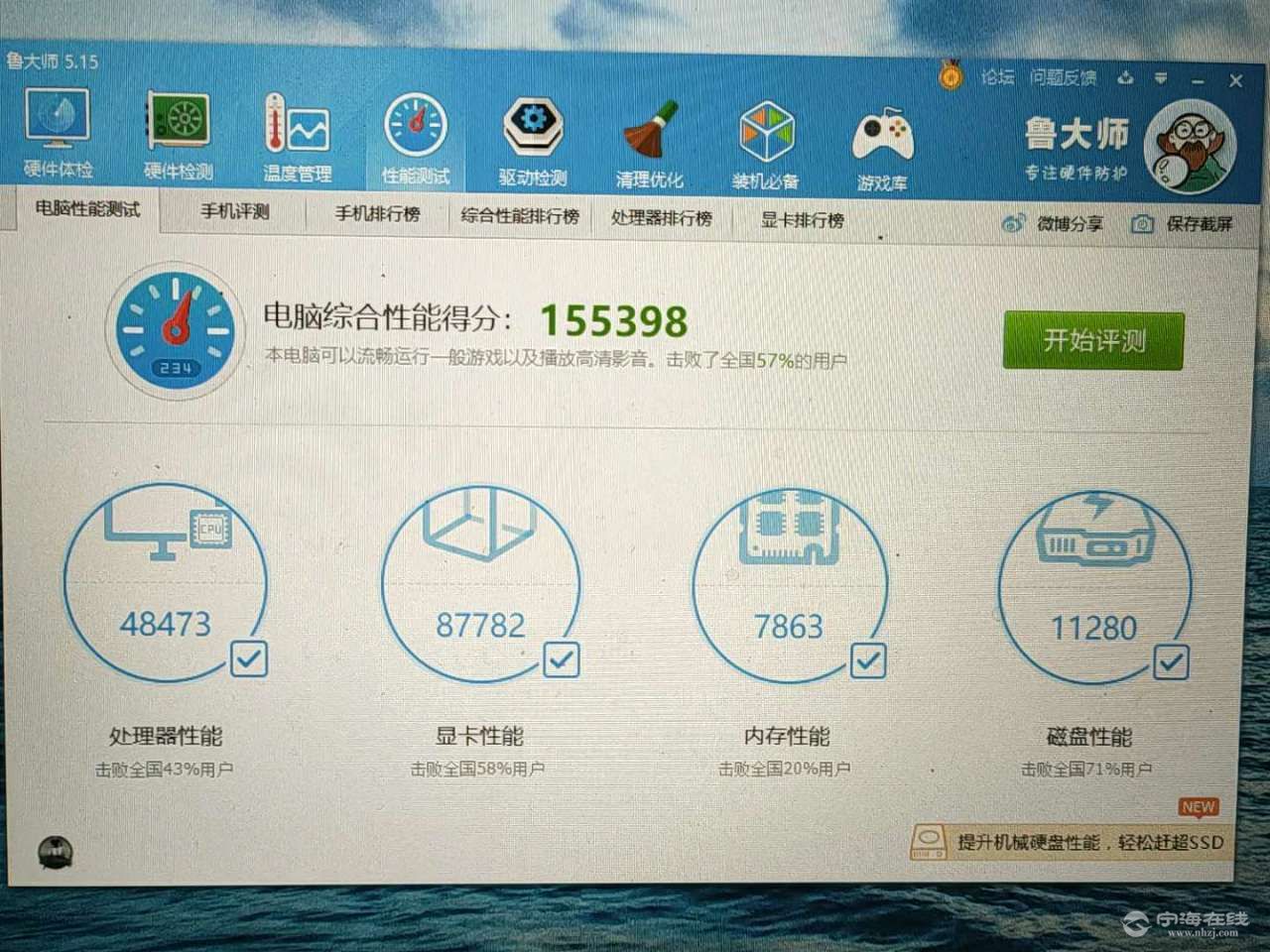Screen dimensions: 1270x952
Task: Click the memory chip icon above 7863
Action: (x=789, y=527)
